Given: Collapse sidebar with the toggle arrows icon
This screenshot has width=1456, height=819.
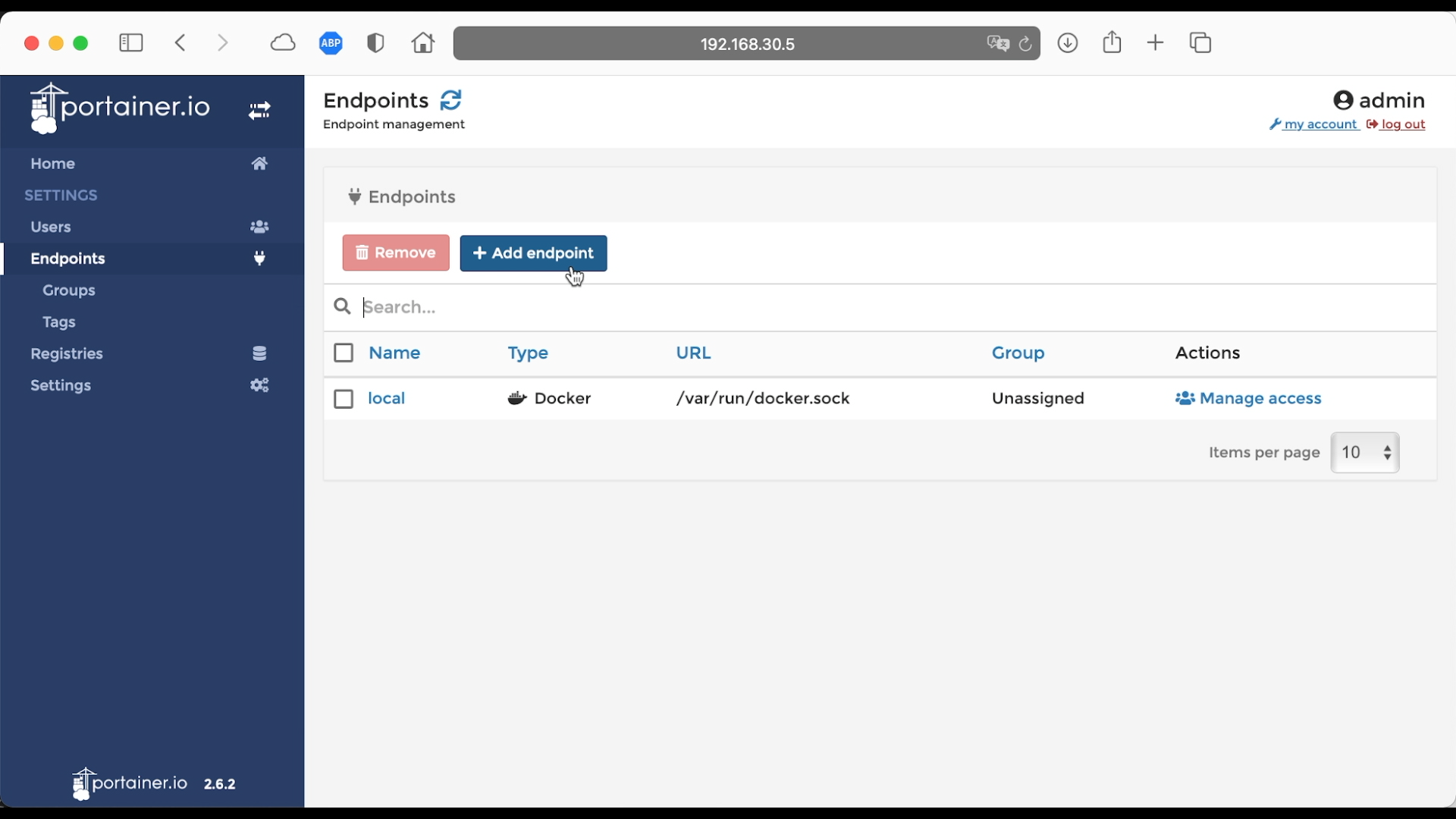Looking at the screenshot, I should [259, 111].
